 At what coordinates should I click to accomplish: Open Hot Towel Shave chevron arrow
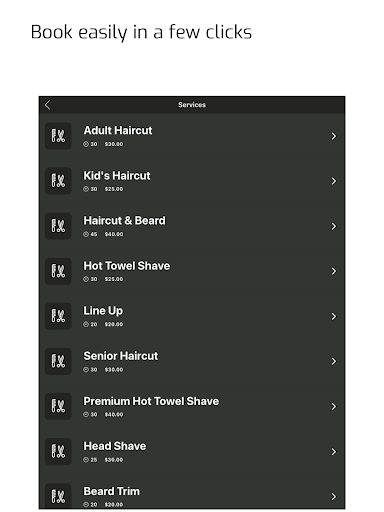(334, 271)
